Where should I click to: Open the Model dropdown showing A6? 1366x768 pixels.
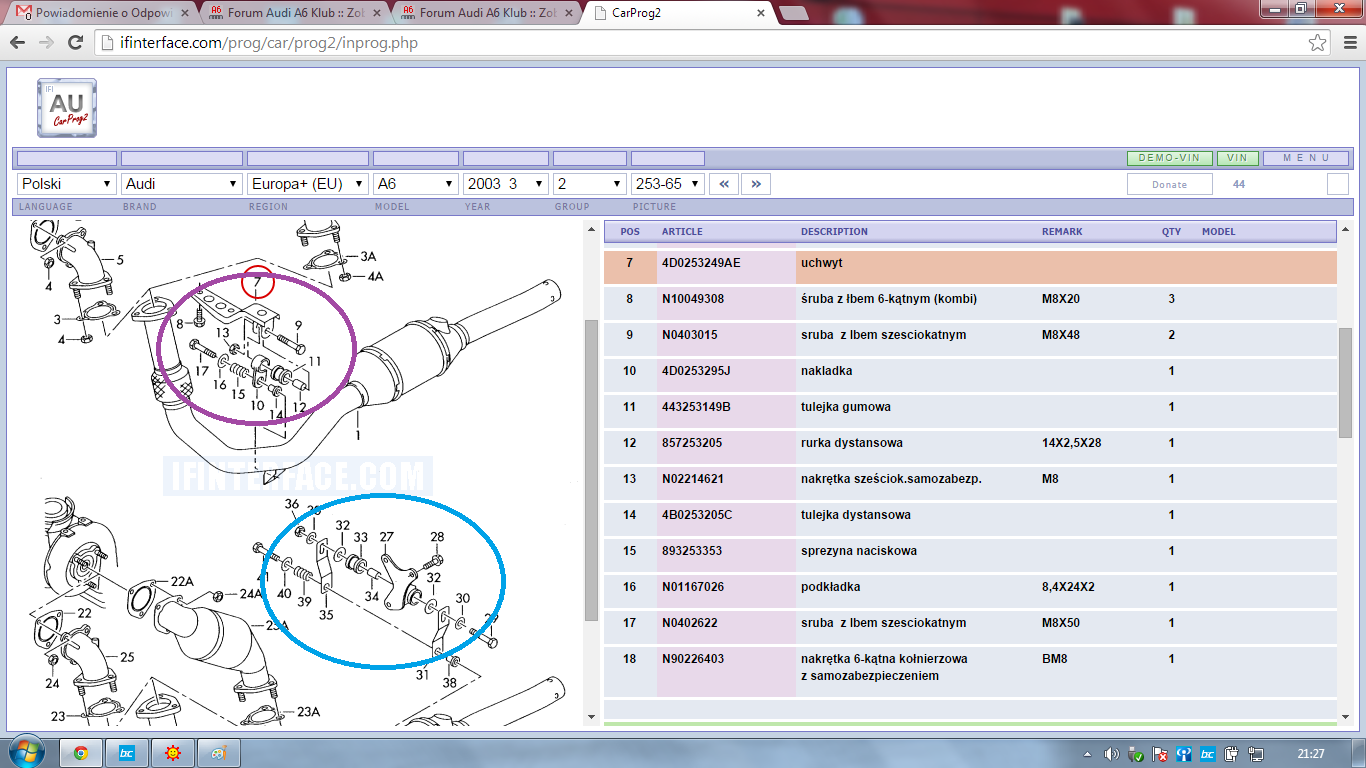[x=416, y=184]
